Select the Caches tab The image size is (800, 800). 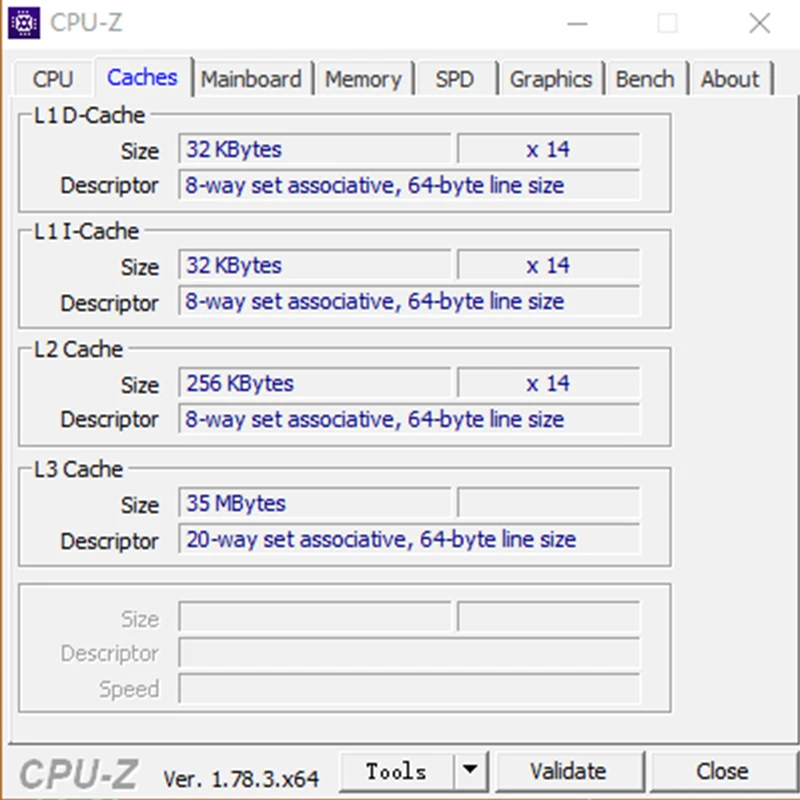click(x=142, y=78)
